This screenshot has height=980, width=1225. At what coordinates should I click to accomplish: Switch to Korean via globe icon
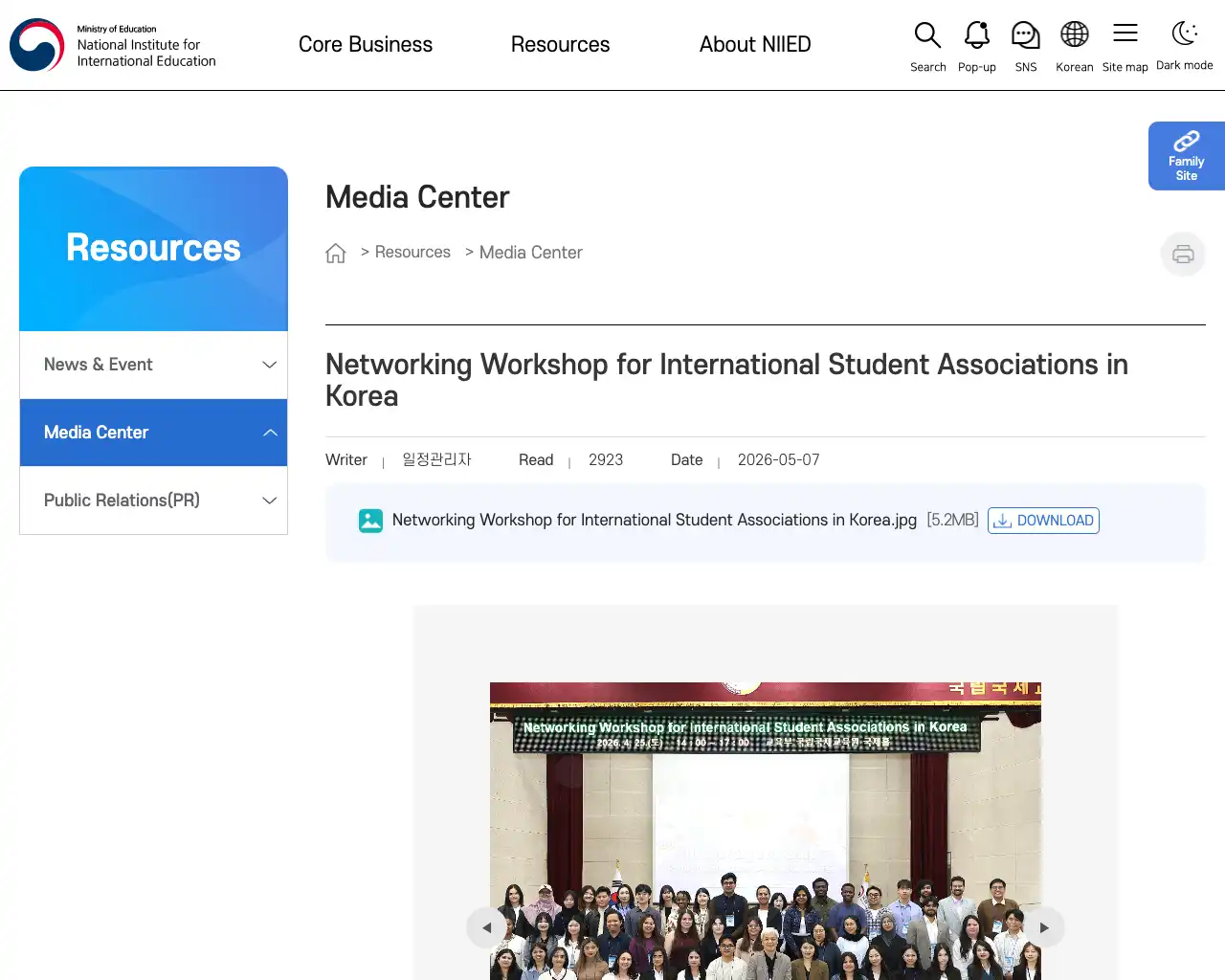tap(1074, 34)
